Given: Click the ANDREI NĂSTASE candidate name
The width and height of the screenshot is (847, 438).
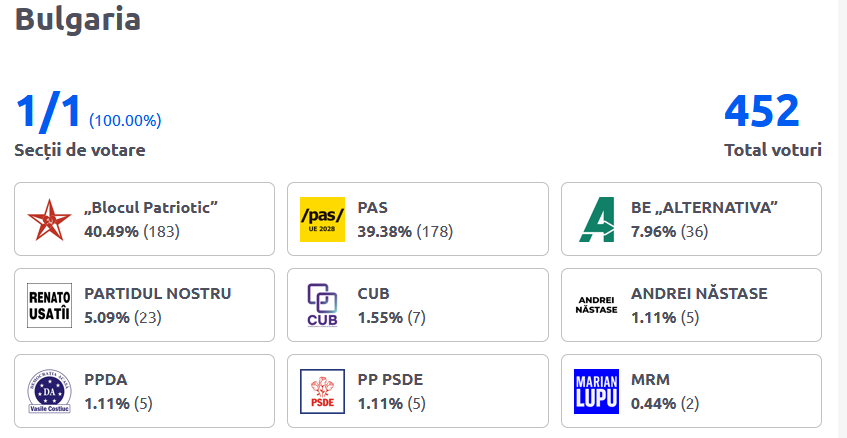Looking at the screenshot, I should click(699, 293).
